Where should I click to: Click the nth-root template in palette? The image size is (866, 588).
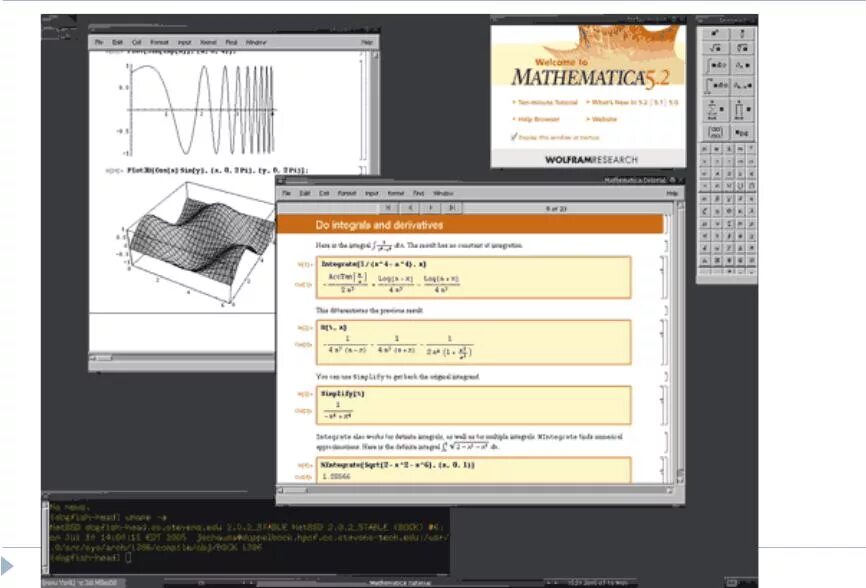tap(742, 48)
